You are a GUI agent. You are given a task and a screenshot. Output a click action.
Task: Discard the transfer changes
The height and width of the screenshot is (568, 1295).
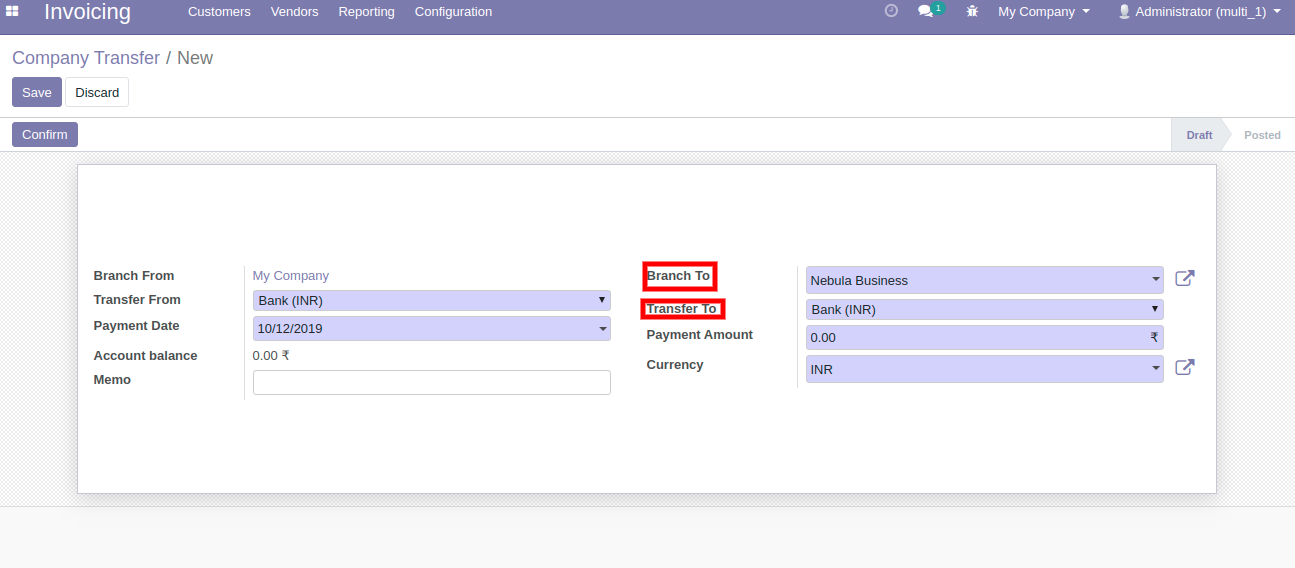click(97, 92)
